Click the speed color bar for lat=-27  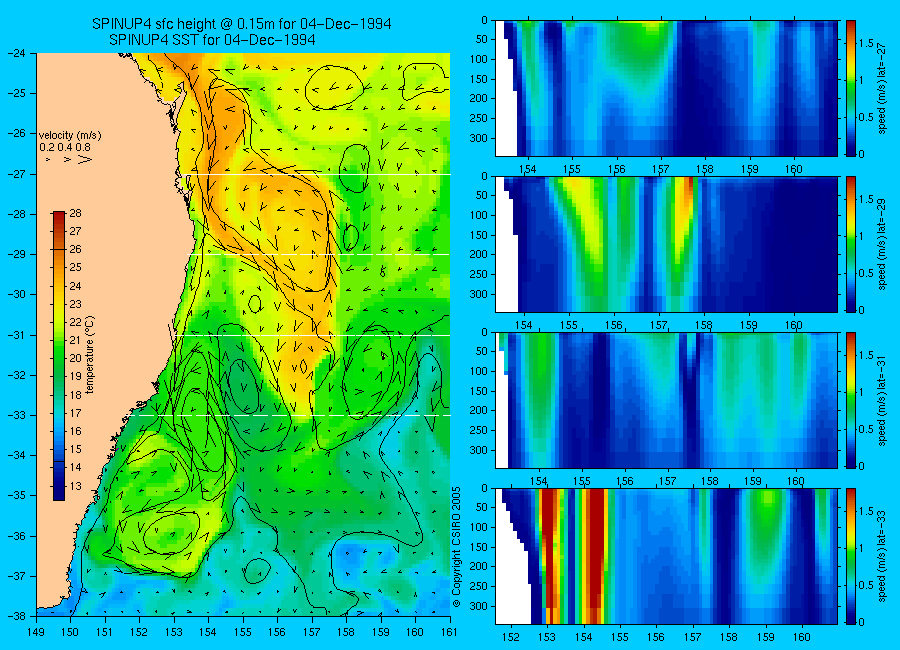851,88
